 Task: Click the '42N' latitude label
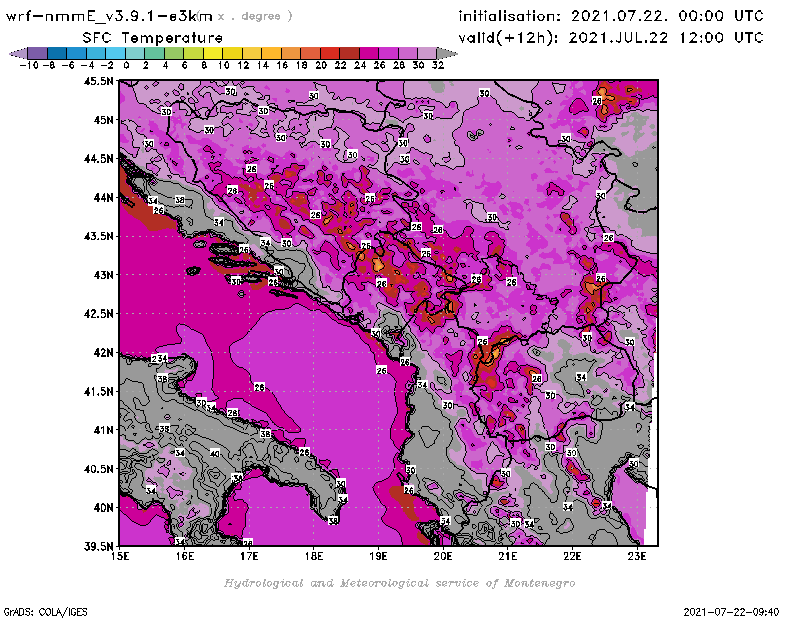pyautogui.click(x=103, y=353)
